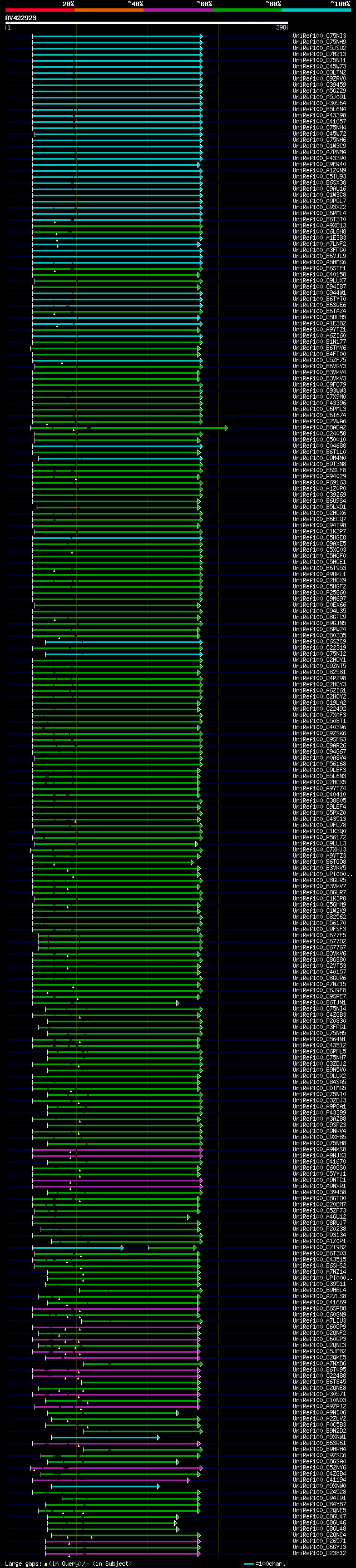This screenshot has height=1568, width=356.
Task: Select the UniRef100_B6SX38 label
Action: (x=319, y=182)
